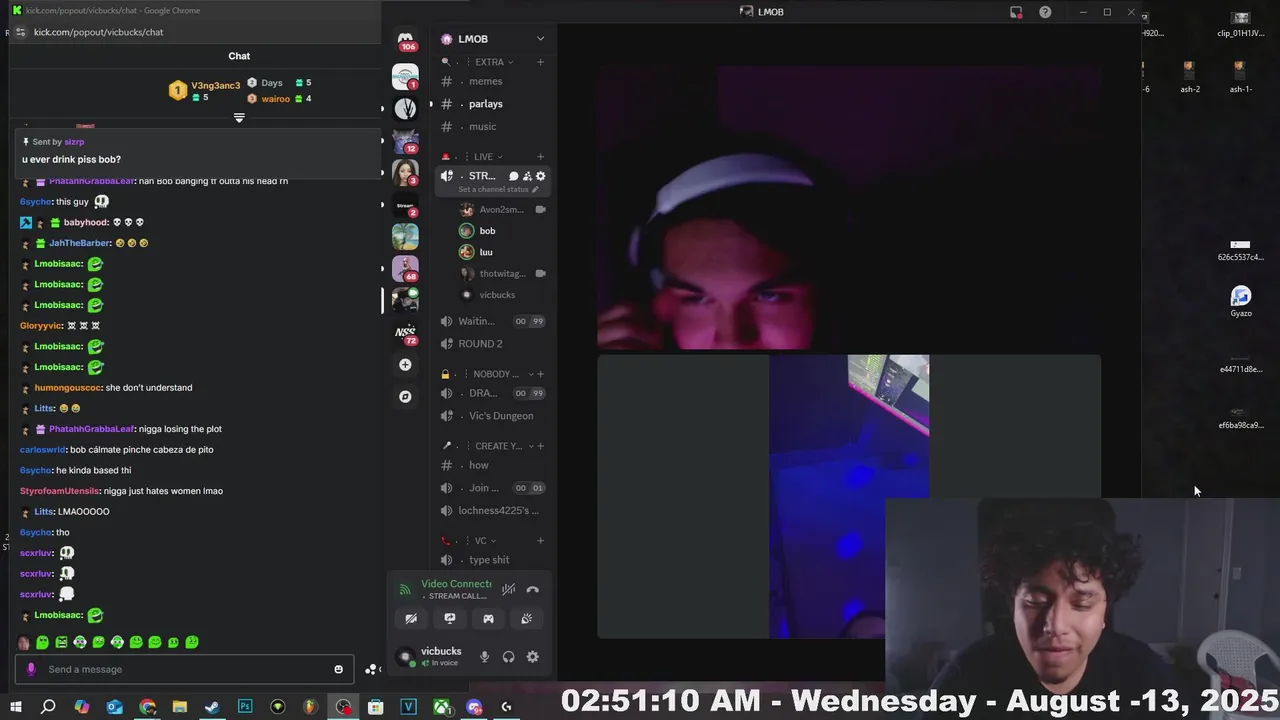Create channel in LIVE category
Image resolution: width=1280 pixels, height=720 pixels.
tap(541, 157)
